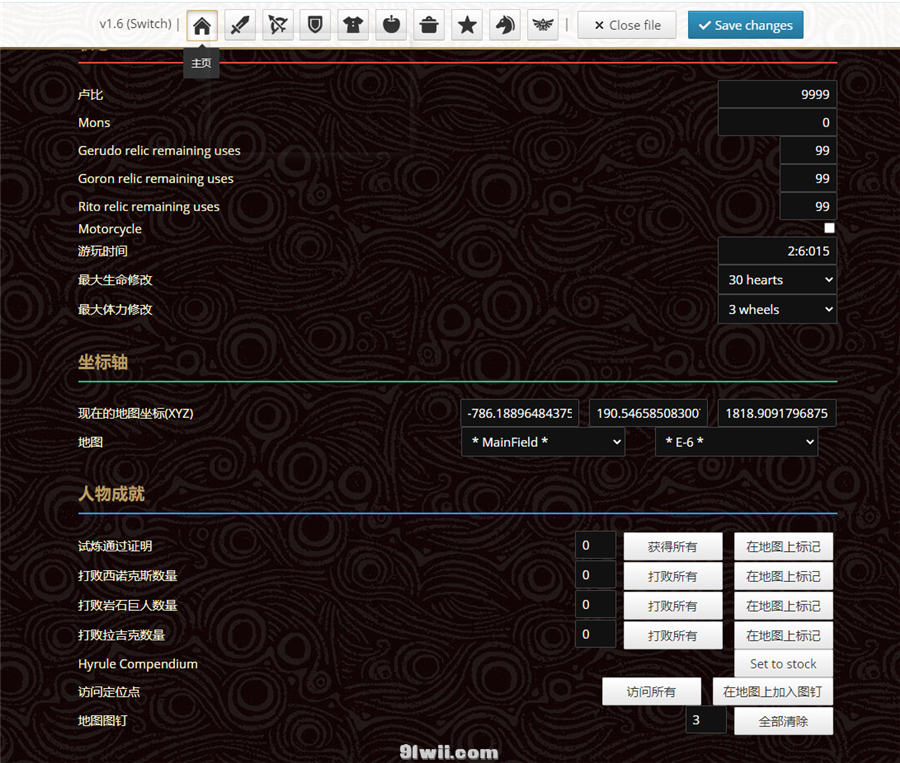Click 在地图上标记 for 试炼通过证明

pos(783,547)
